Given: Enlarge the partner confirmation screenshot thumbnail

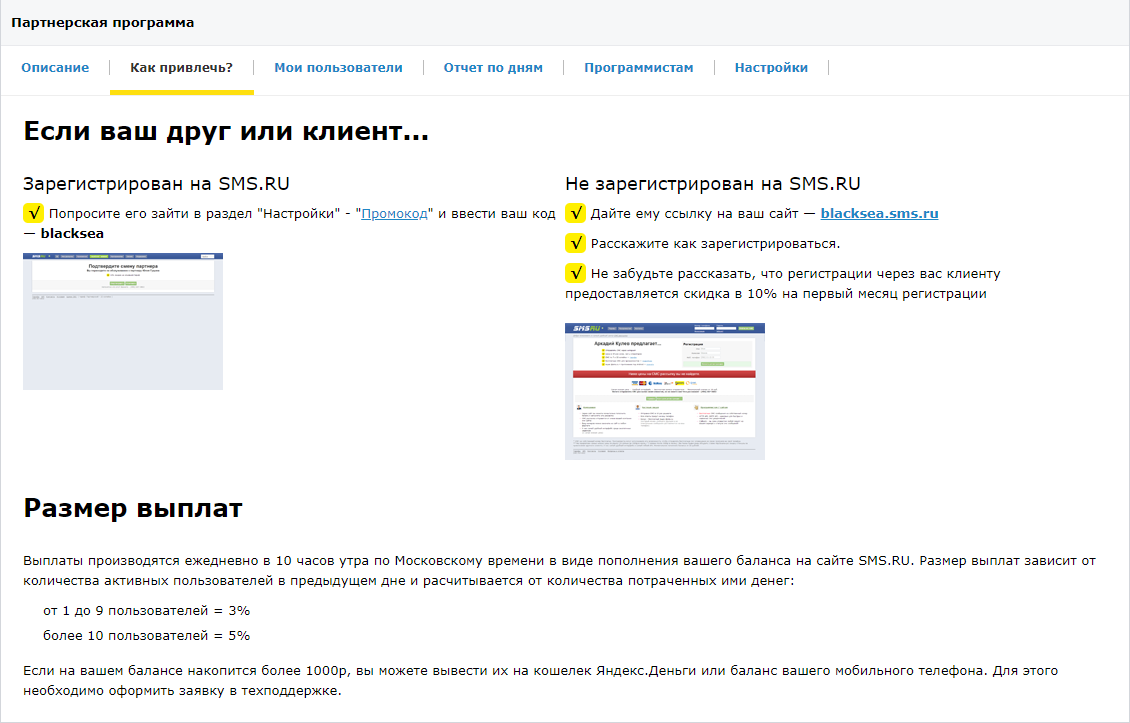Looking at the screenshot, I should pos(123,321).
